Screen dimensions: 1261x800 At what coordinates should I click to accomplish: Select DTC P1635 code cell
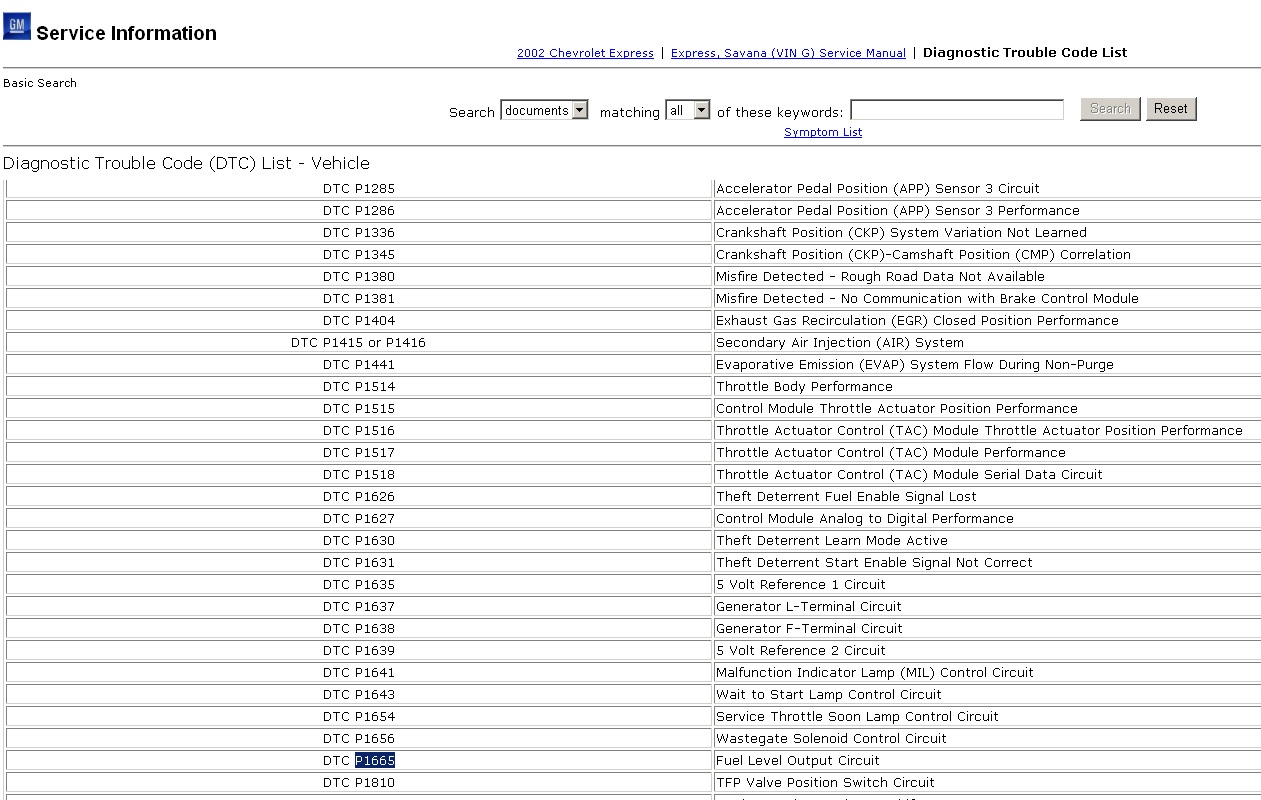[359, 584]
